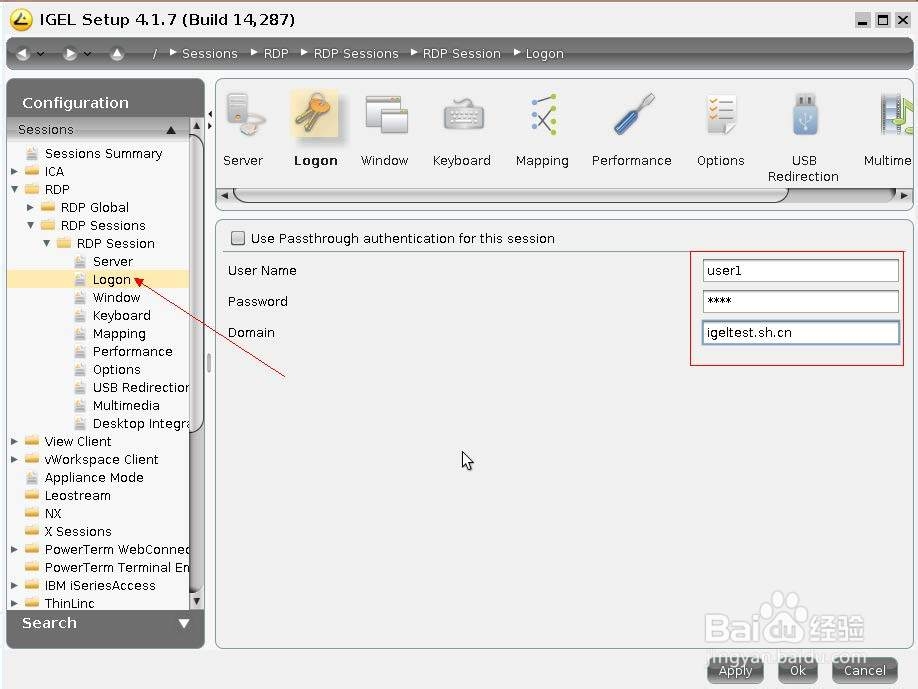Click the Ok button
The width and height of the screenshot is (918, 689).
tap(797, 670)
